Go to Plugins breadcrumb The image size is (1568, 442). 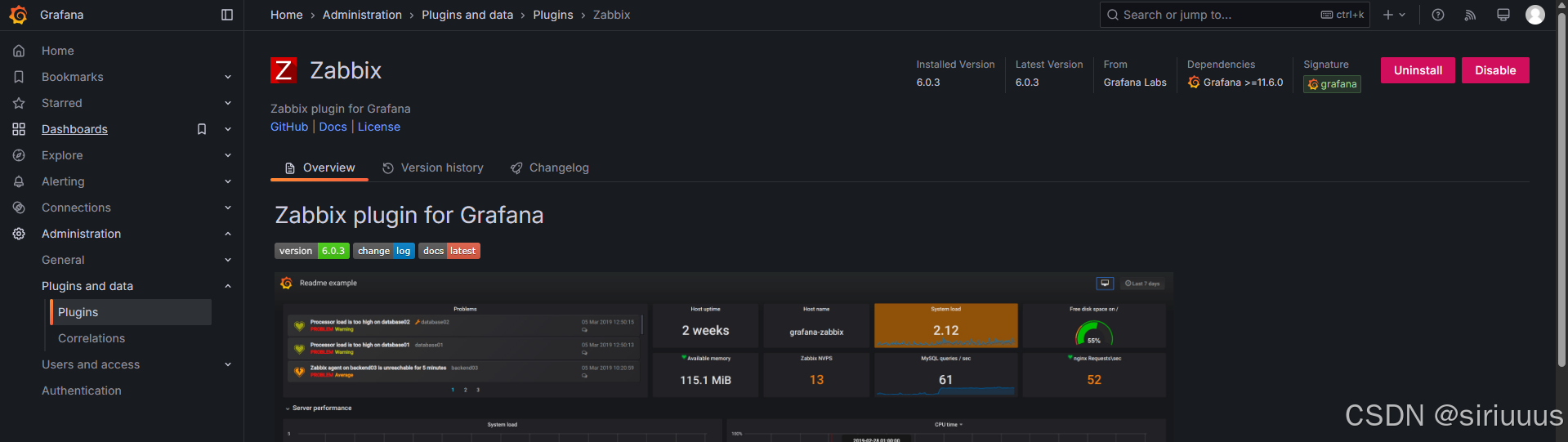553,15
